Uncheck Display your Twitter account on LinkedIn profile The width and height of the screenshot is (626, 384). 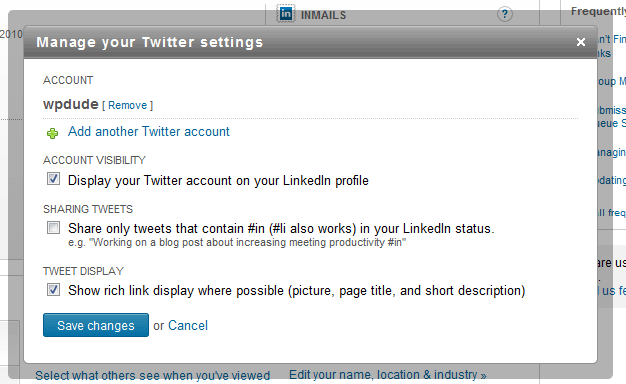[x=53, y=179]
